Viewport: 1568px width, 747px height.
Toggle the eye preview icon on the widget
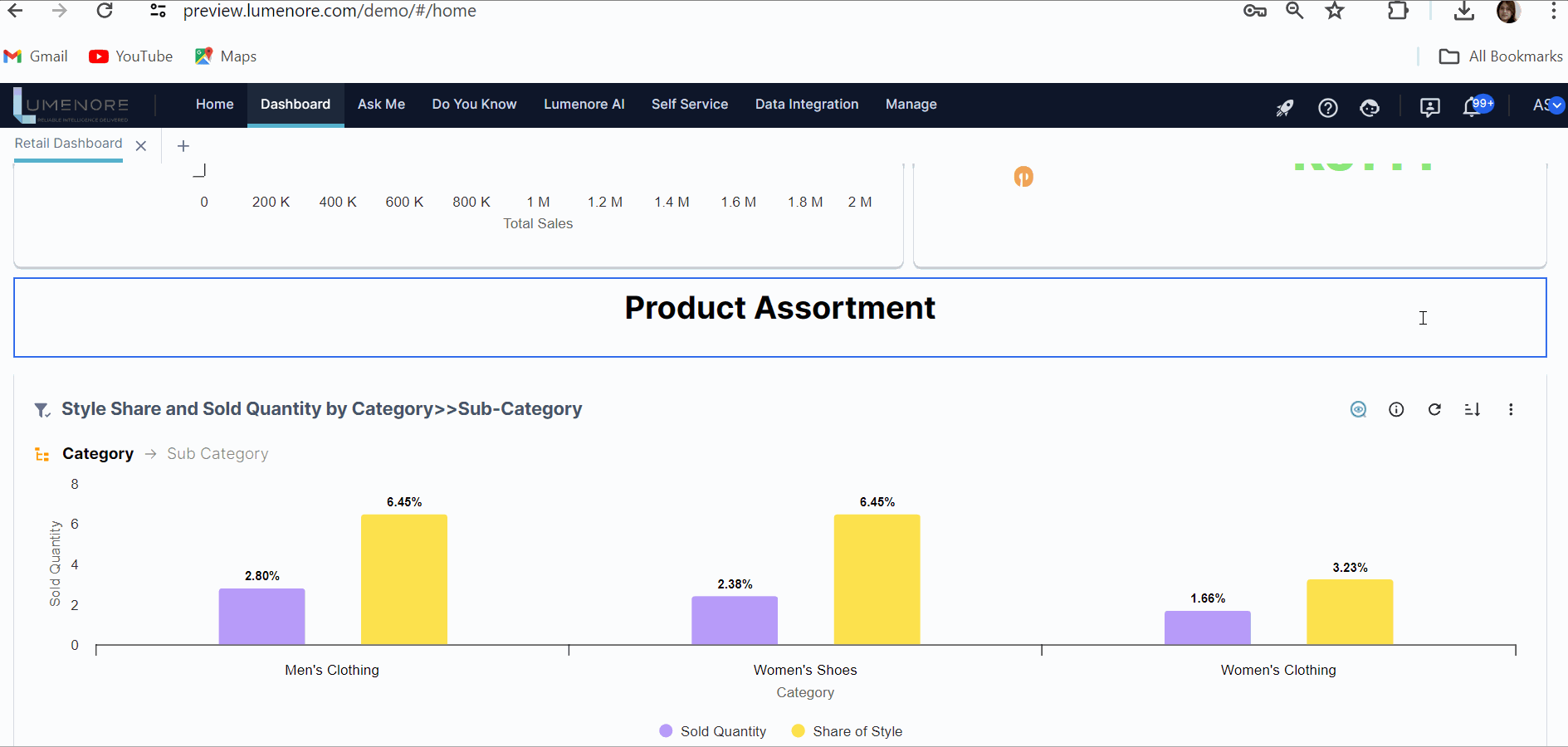click(x=1358, y=410)
